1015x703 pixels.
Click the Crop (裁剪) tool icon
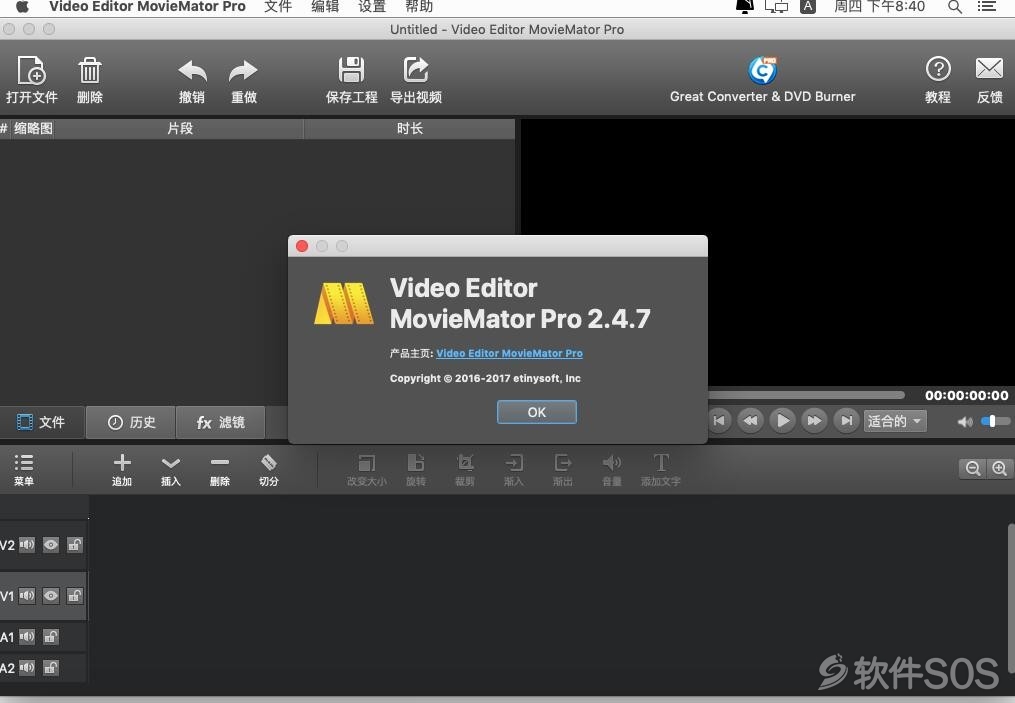tap(465, 462)
